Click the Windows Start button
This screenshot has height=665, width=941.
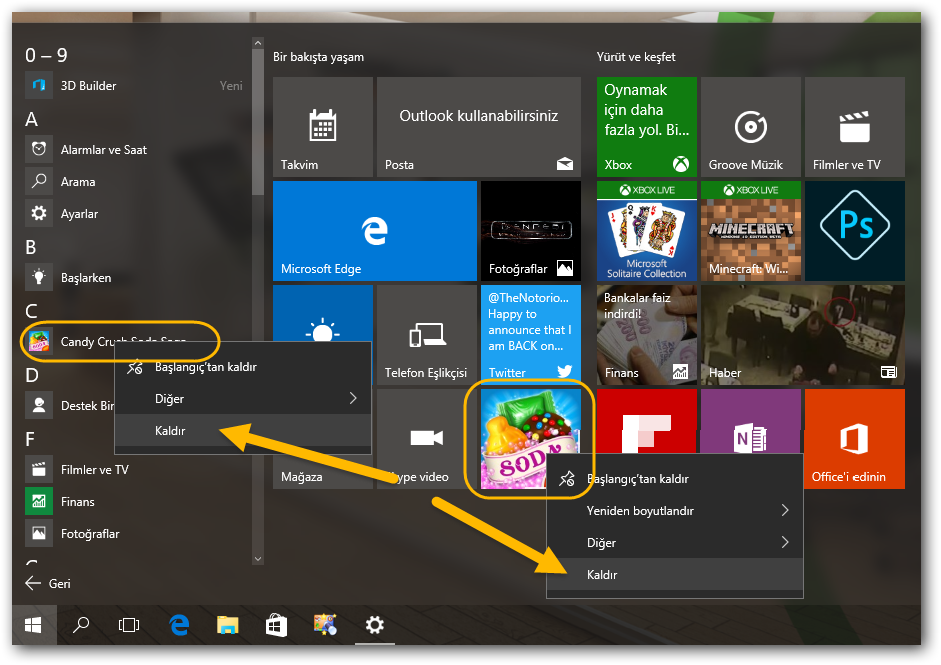pos(34,625)
